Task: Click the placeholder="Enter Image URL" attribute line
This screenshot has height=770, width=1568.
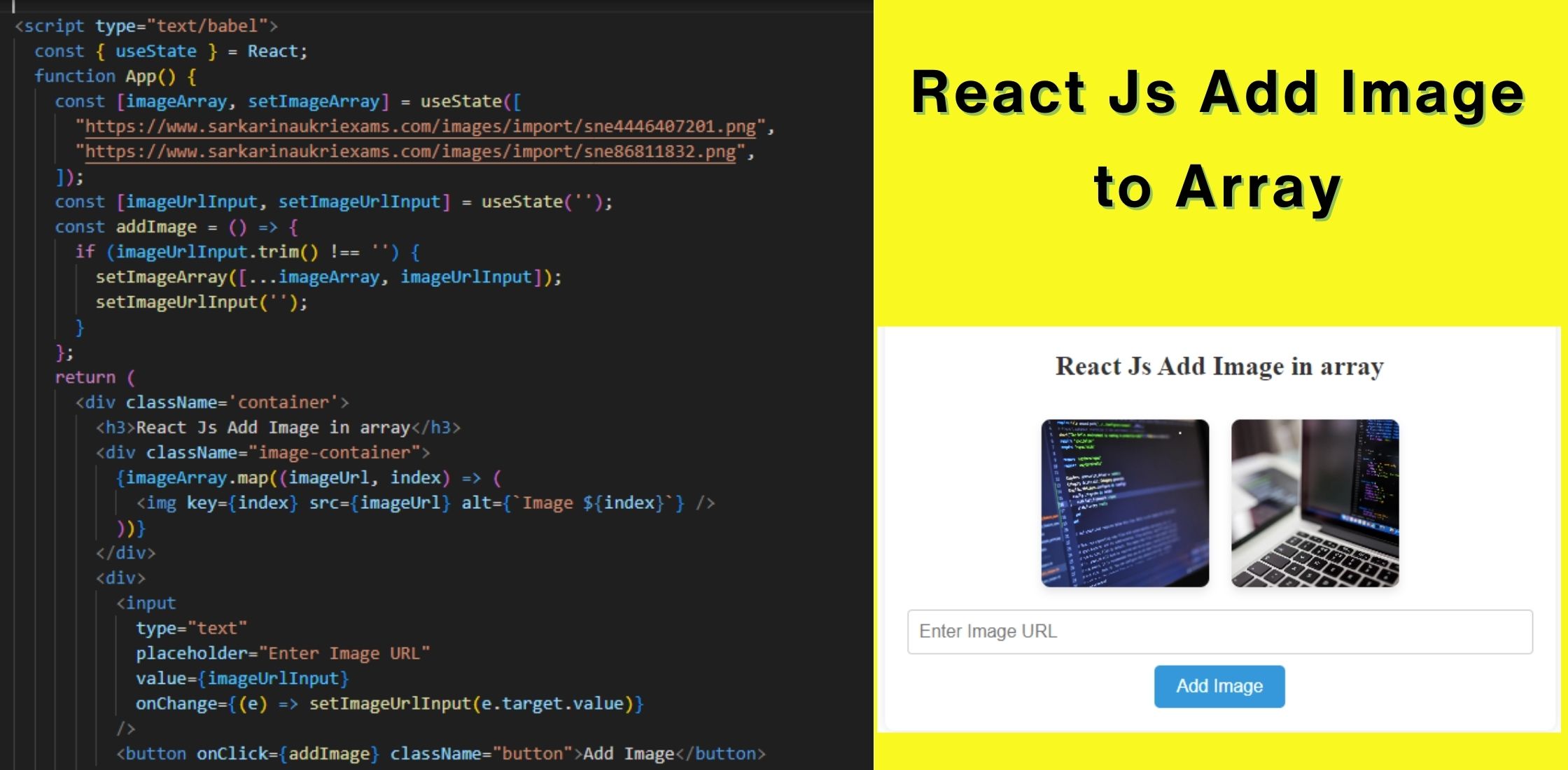Action: pyautogui.click(x=283, y=654)
